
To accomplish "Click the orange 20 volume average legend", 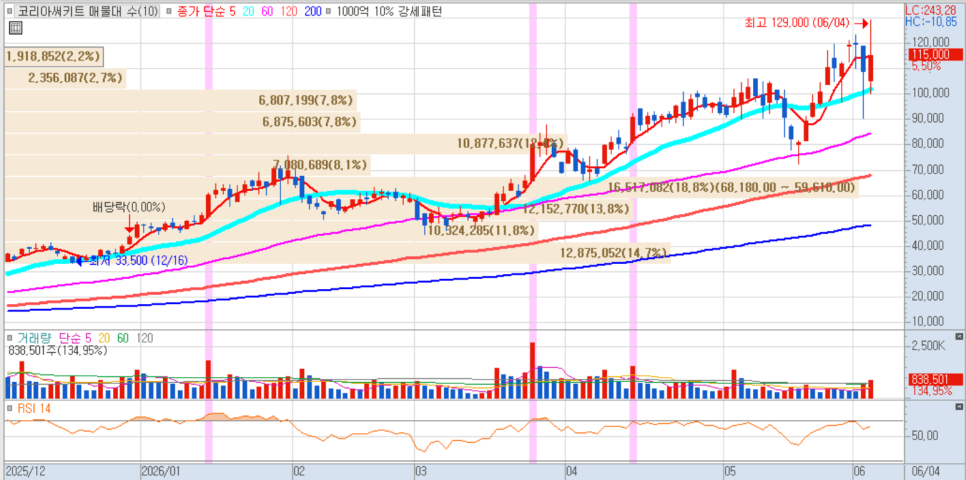I will (105, 338).
